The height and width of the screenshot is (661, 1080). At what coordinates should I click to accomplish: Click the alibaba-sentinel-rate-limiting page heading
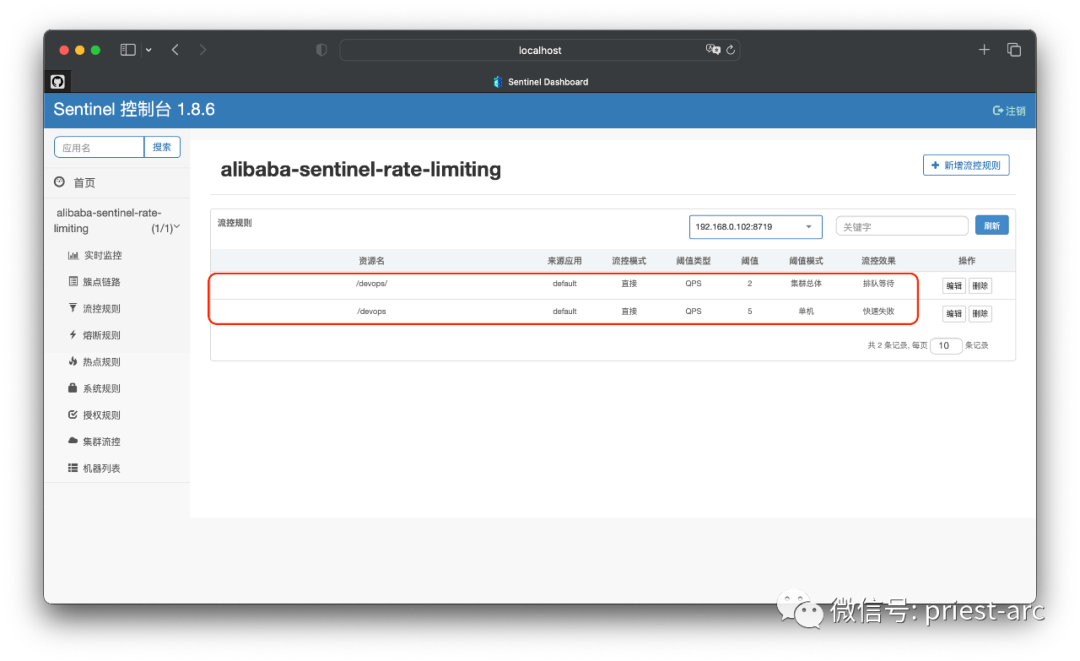coord(361,169)
